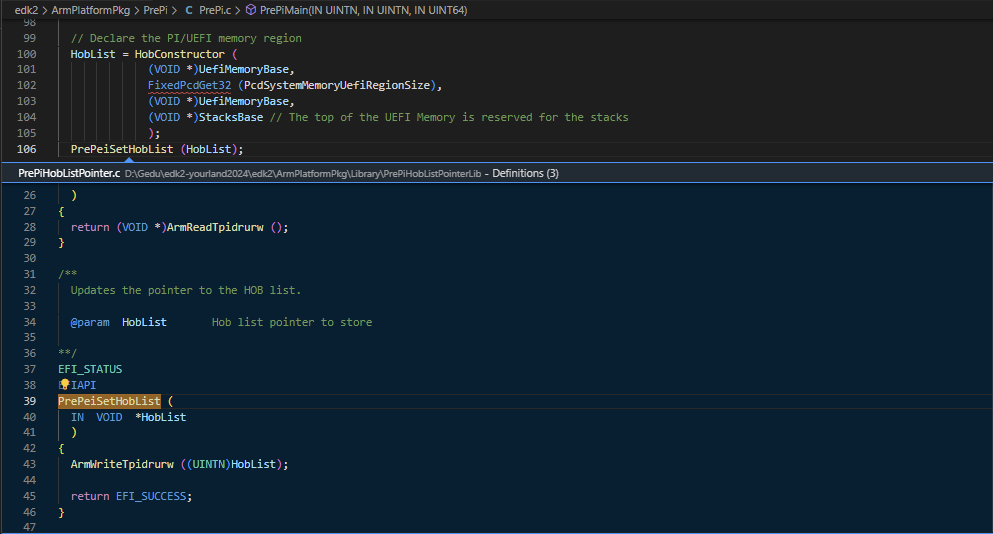Click line number 106 in the gutter
Screen dimensions: 993x534
coord(27,149)
